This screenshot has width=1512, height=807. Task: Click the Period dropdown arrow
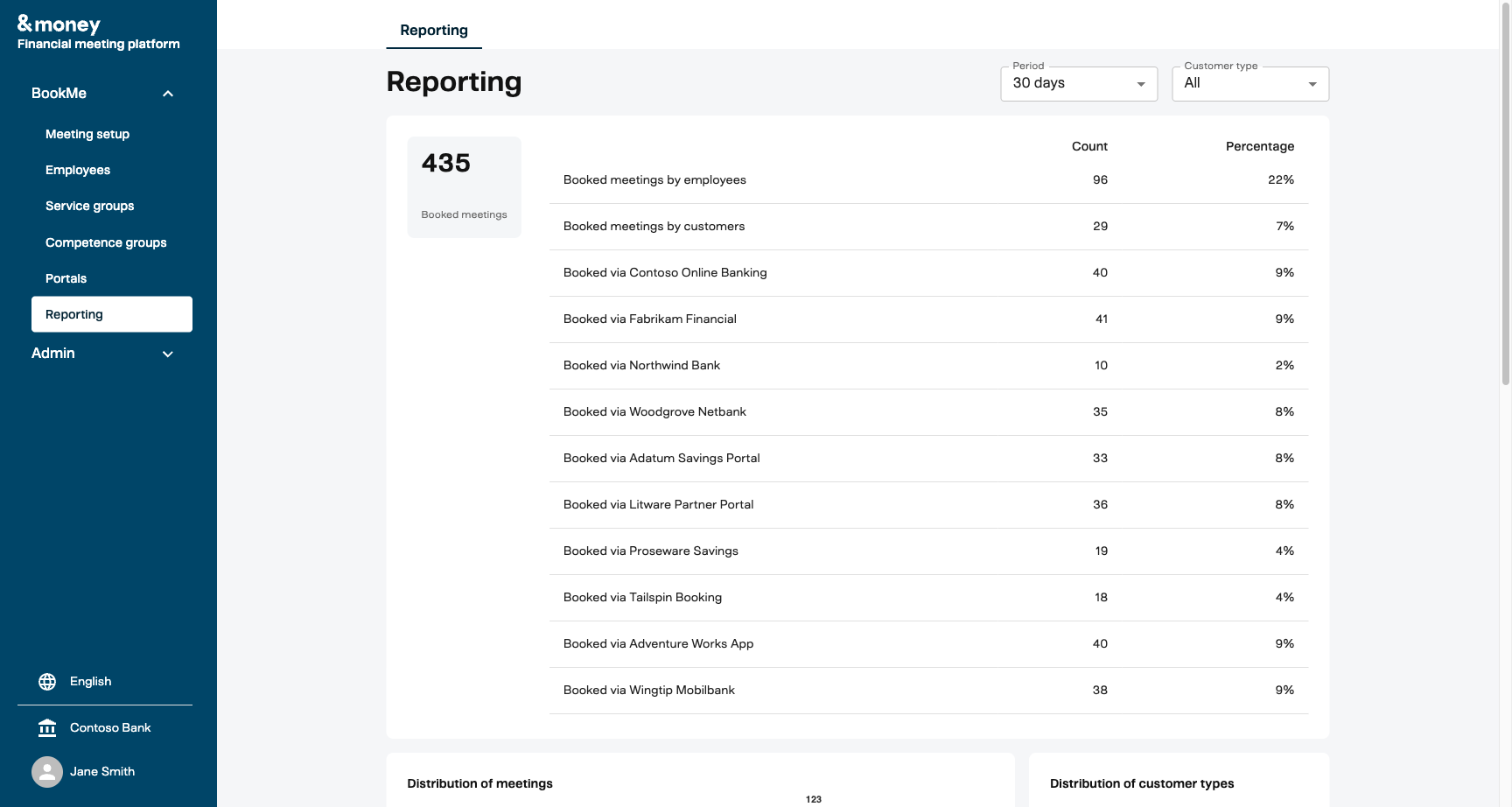(1141, 84)
